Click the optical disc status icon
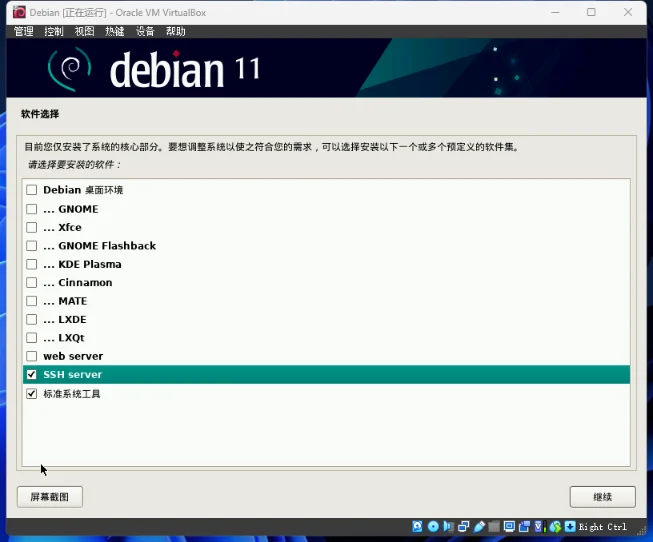The height and width of the screenshot is (542, 653). (x=433, y=527)
